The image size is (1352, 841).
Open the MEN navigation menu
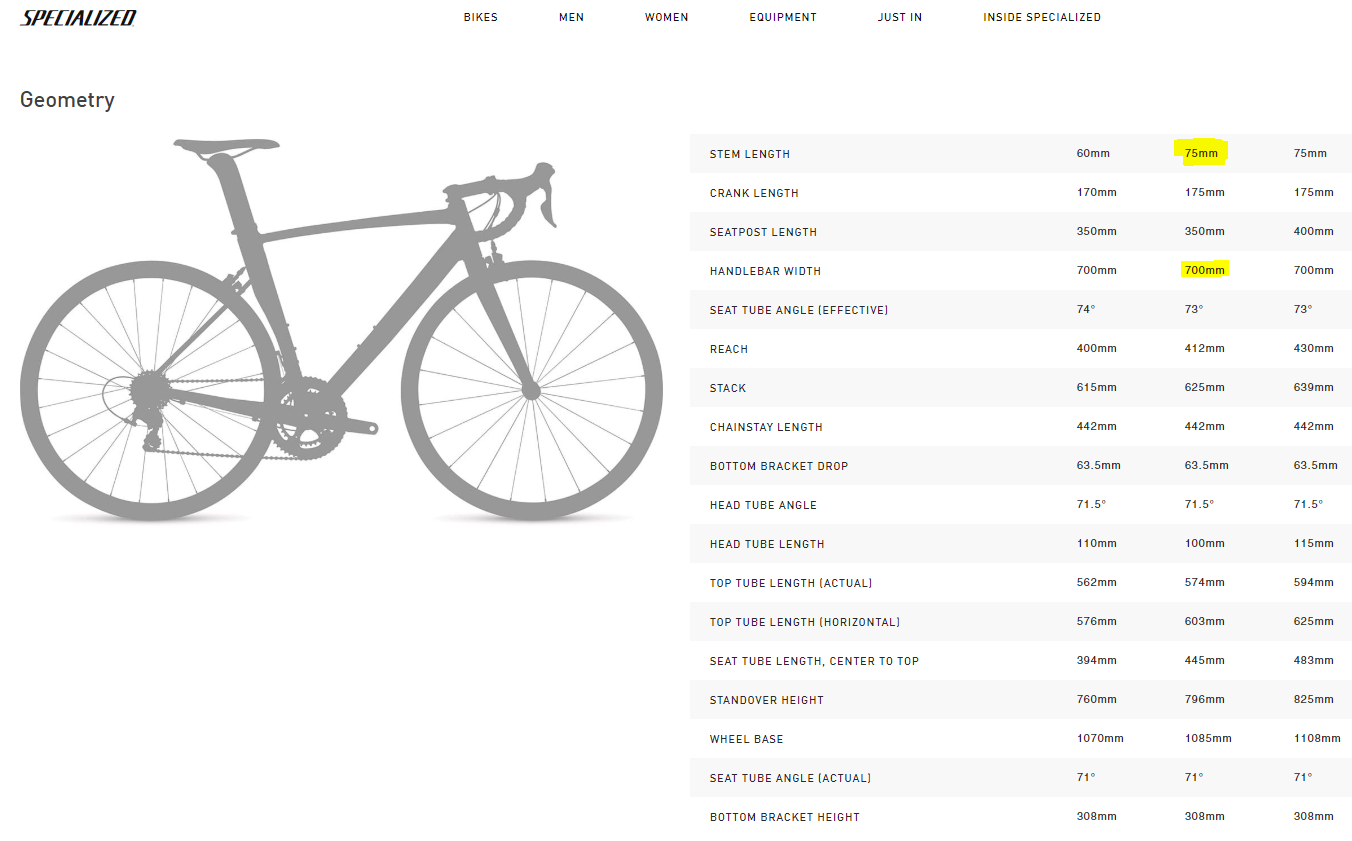click(571, 18)
